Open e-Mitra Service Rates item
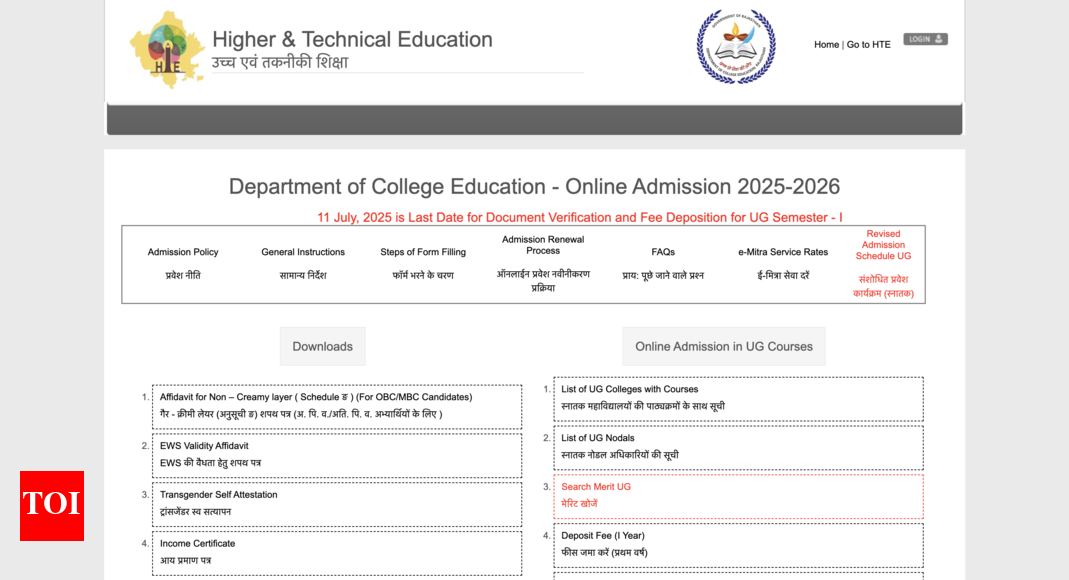Image resolution: width=1069 pixels, height=580 pixels. 783,252
